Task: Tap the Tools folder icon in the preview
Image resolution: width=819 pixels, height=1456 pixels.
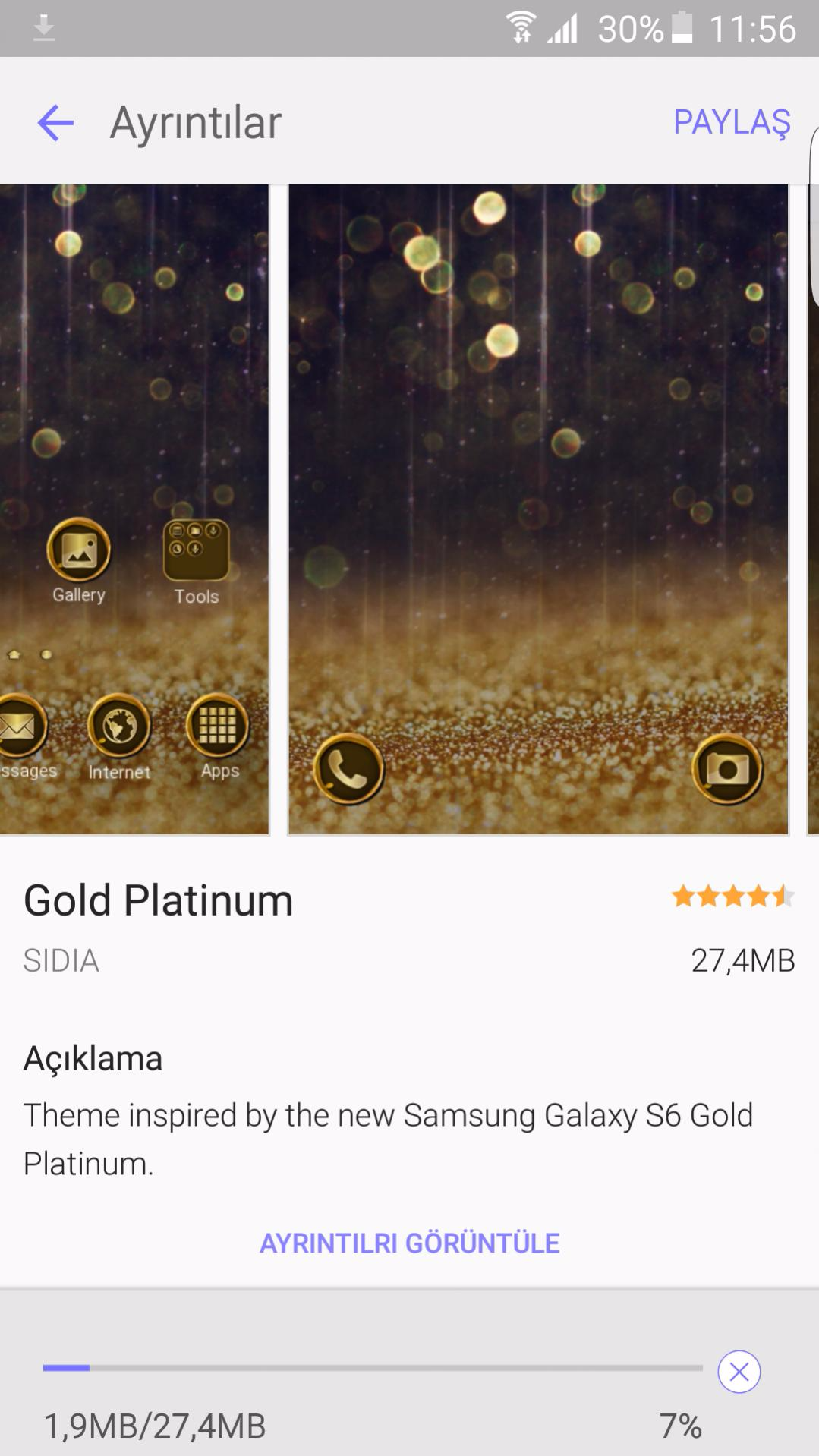Action: tap(196, 550)
